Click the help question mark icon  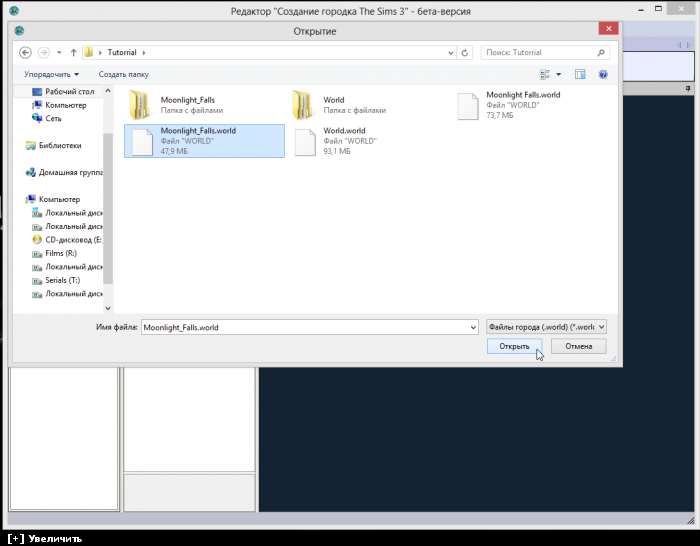603,74
